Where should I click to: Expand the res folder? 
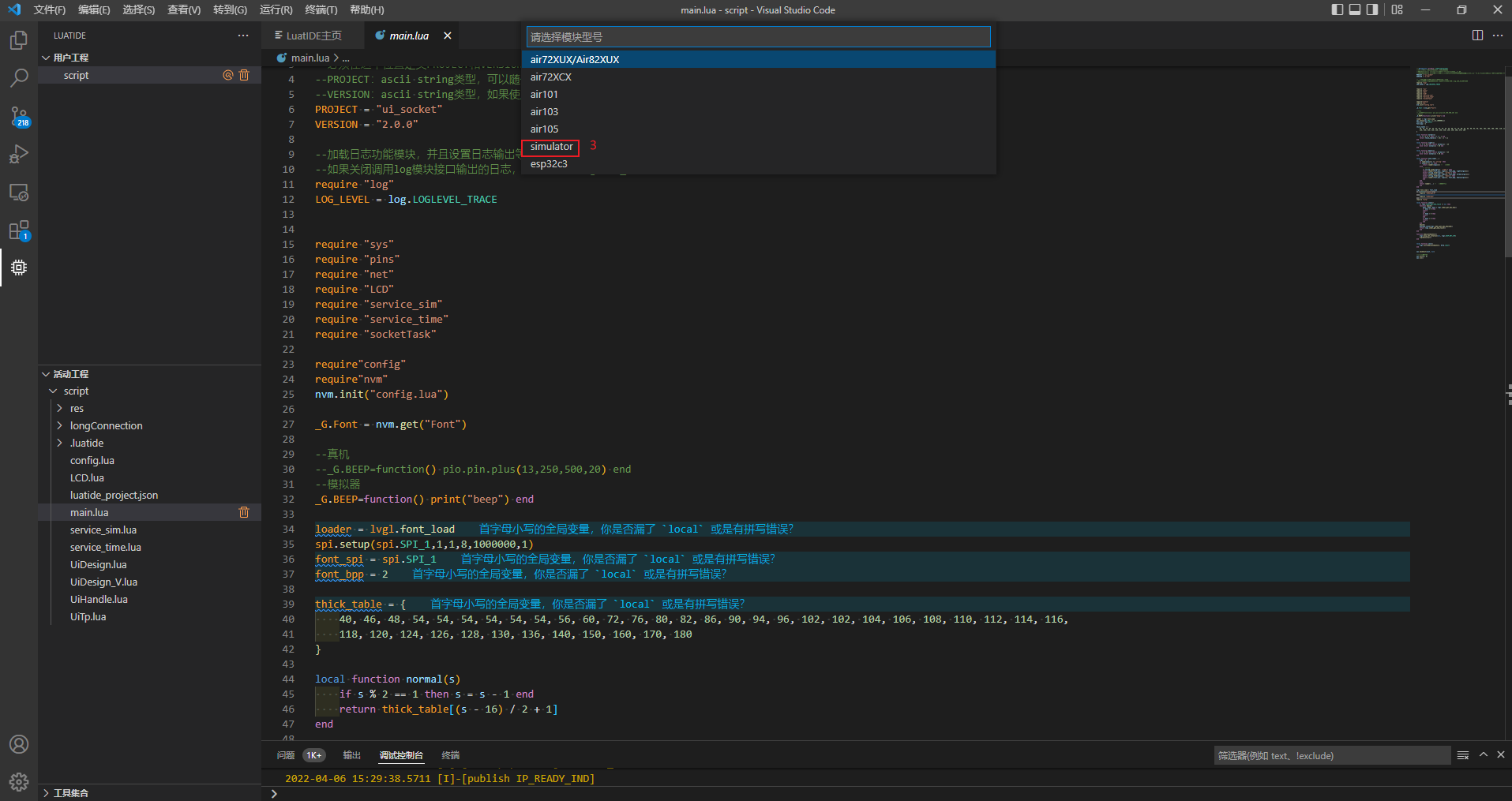60,409
